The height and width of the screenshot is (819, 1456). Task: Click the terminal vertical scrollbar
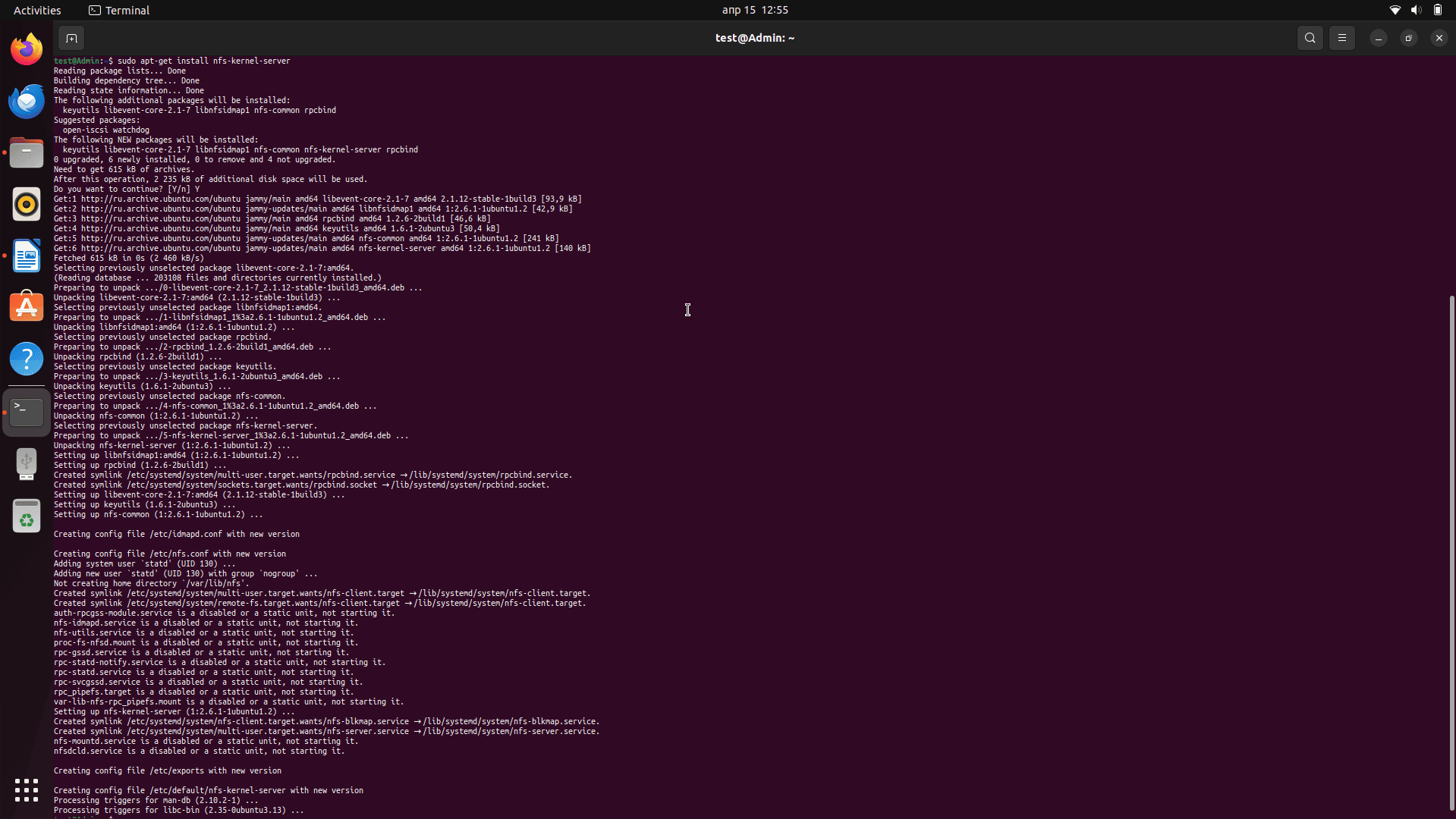[x=1451, y=552]
